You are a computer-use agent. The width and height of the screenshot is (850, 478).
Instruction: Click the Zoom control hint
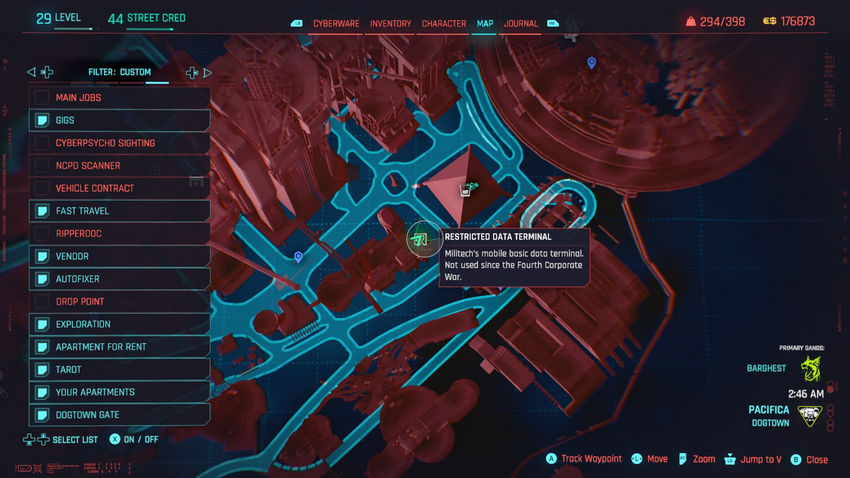696,459
